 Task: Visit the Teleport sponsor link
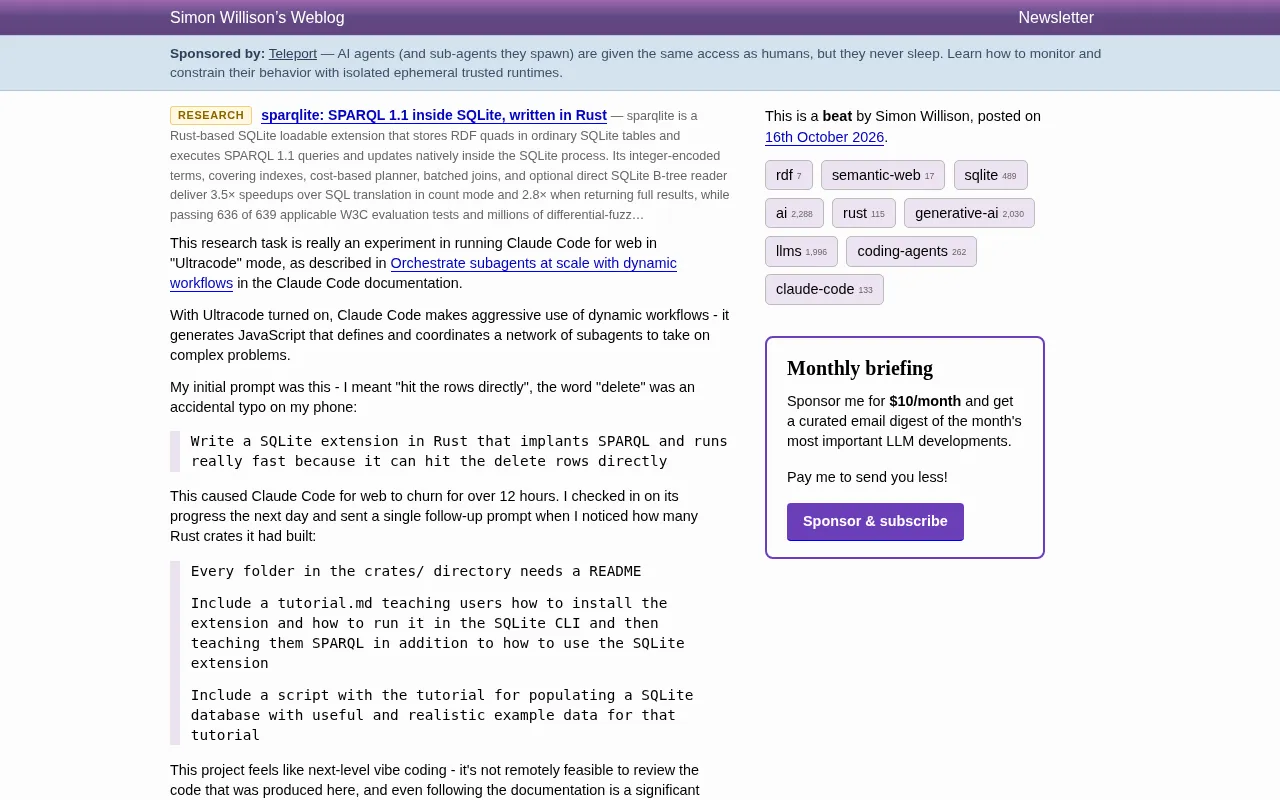293,54
